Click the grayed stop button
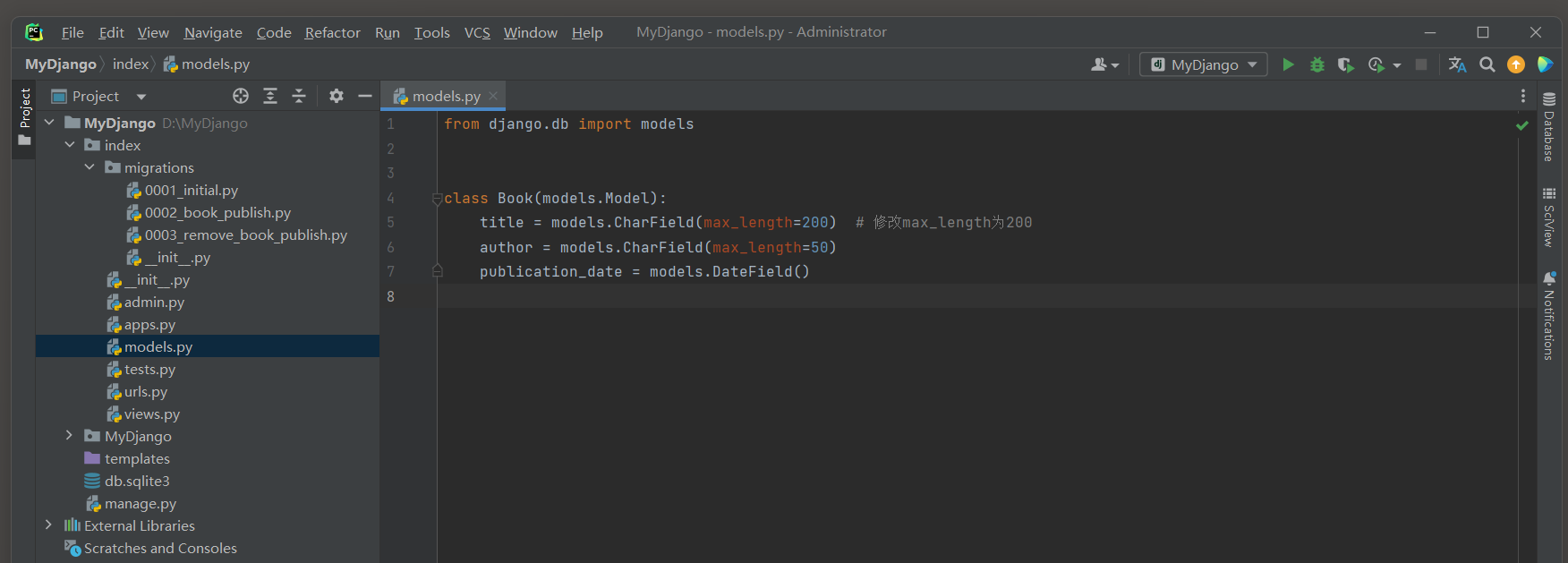This screenshot has height=563, width=1568. click(1421, 64)
